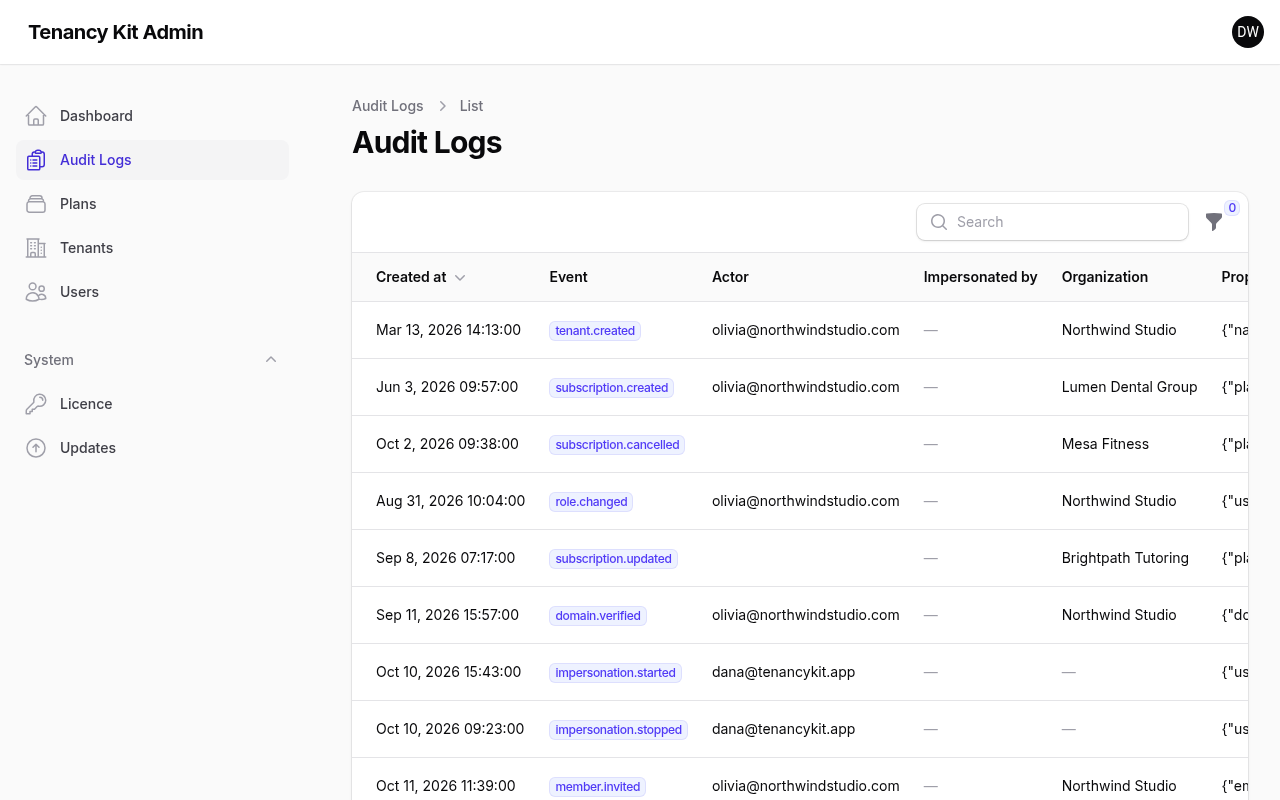Image resolution: width=1280 pixels, height=800 pixels.
Task: Click the Event column header
Action: 568,277
